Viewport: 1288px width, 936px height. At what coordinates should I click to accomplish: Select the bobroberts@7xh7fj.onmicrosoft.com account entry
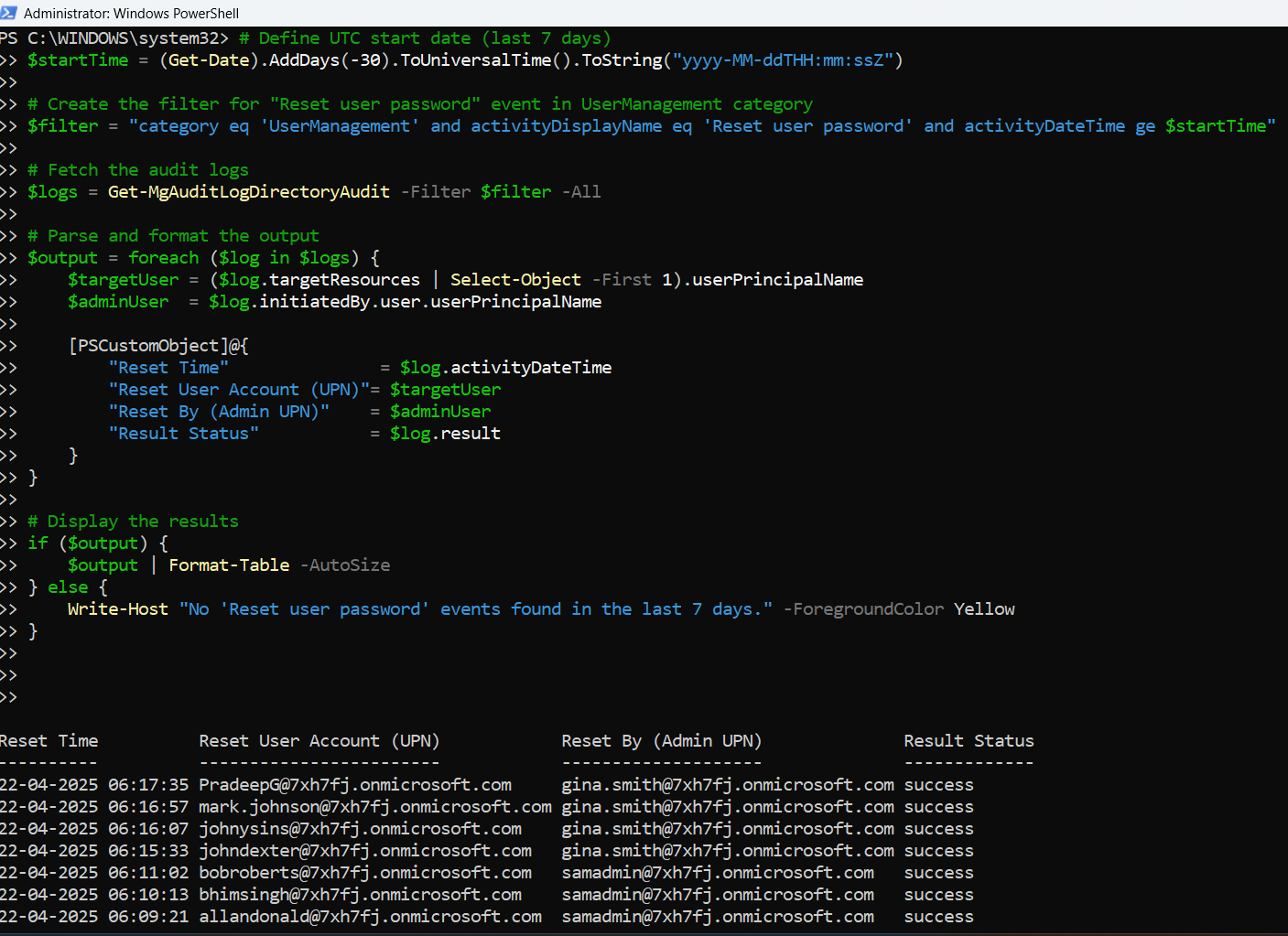(x=365, y=873)
